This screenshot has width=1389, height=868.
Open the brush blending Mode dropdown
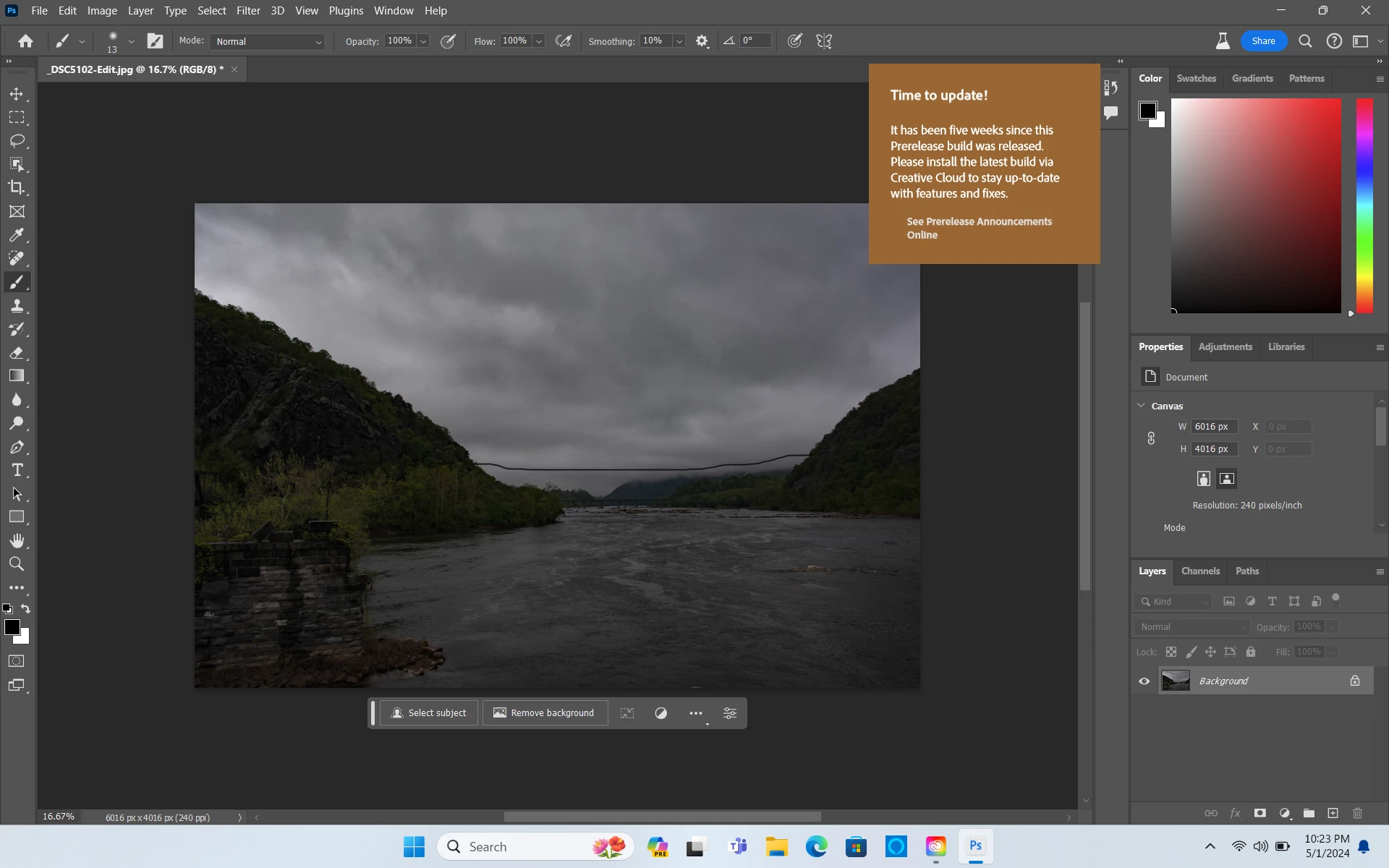click(x=268, y=41)
